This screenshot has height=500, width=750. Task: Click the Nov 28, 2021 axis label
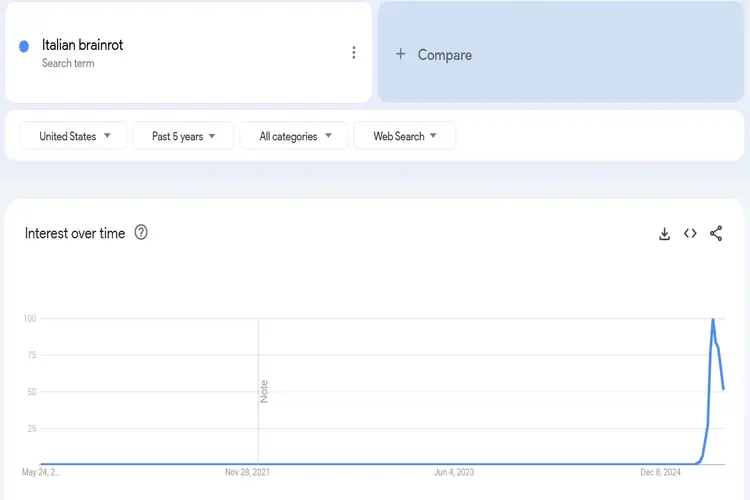click(x=246, y=472)
